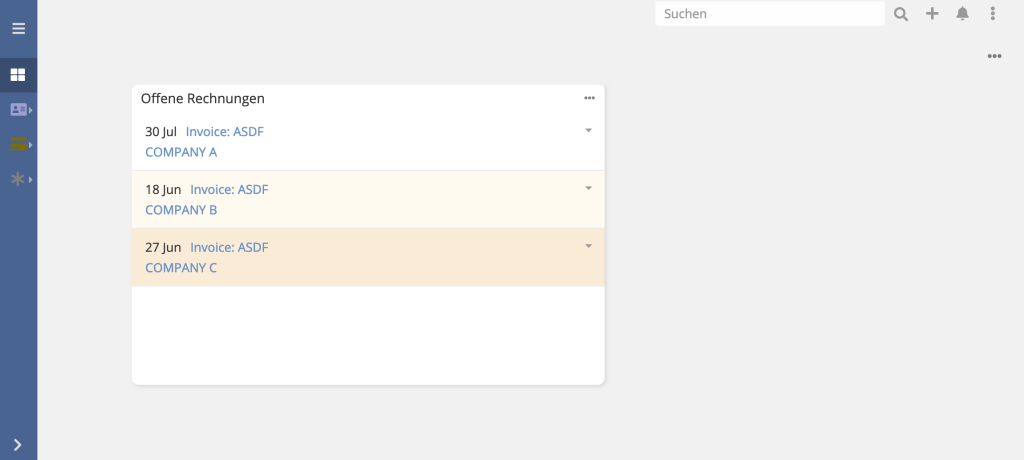Open the dashboard options ellipsis menu

click(x=994, y=56)
